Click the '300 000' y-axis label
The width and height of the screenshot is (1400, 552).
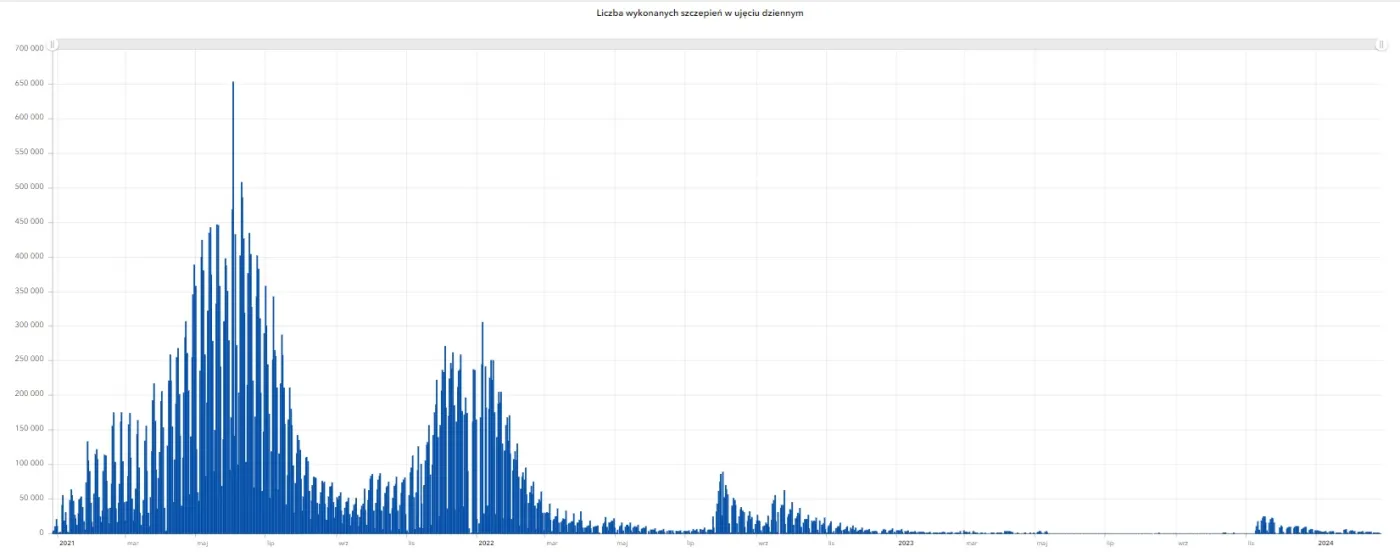tap(28, 325)
